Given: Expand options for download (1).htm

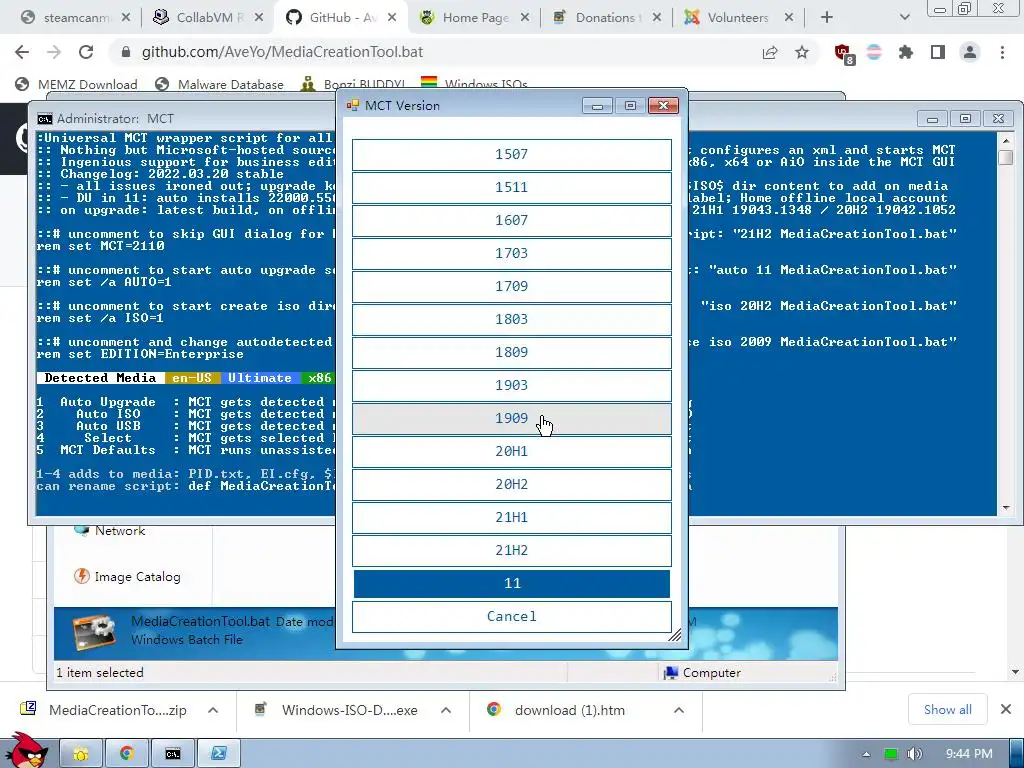Looking at the screenshot, I should coord(679,710).
